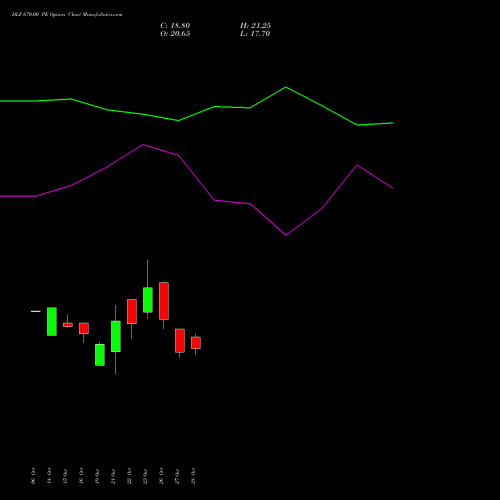Select the red candlestick for 27 Oct
Viewport: 500px width, 500px height.
[180, 341]
